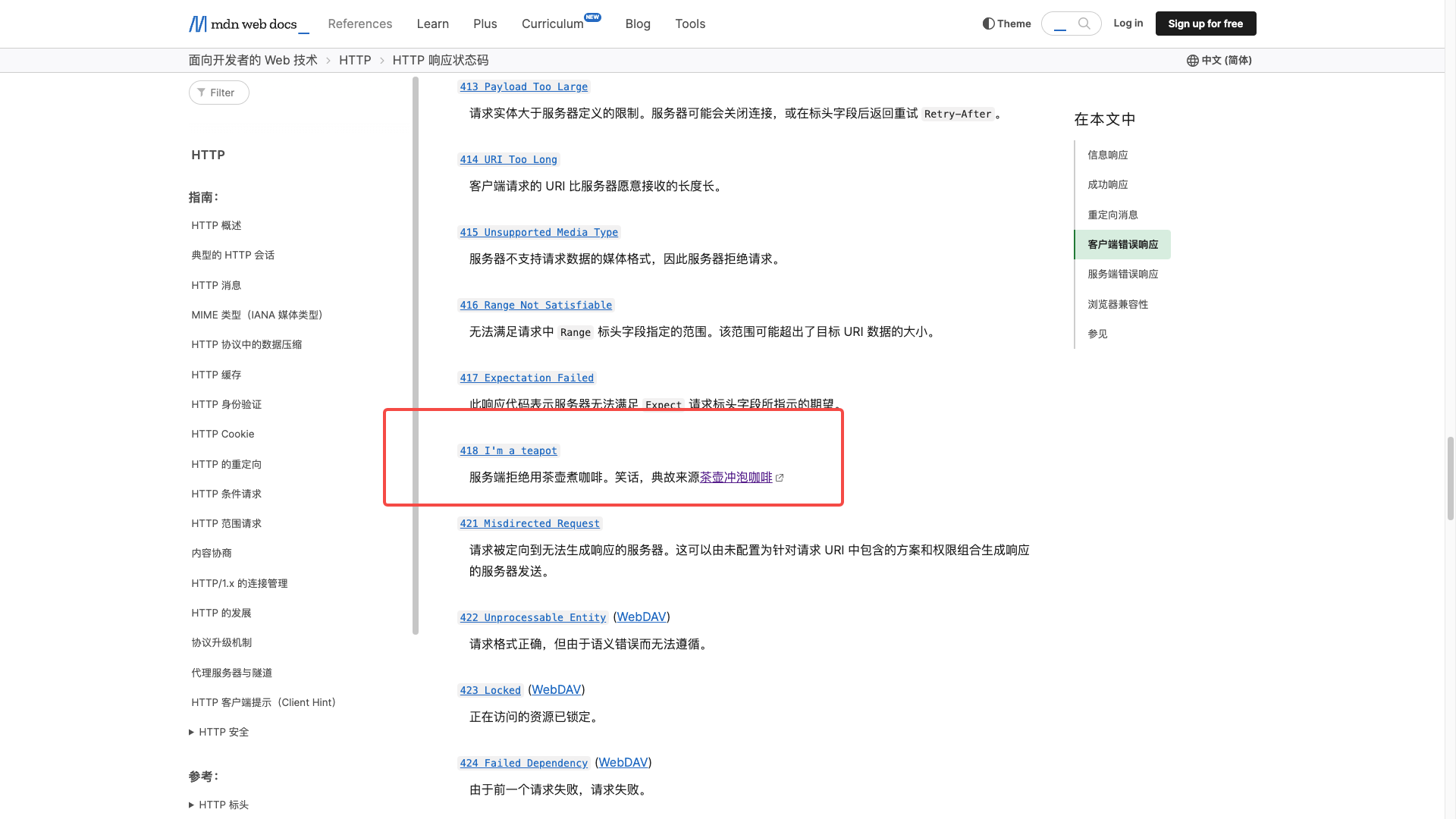Open MIME 类型 sidebar entry
Viewport: 1456px width, 819px height.
coord(257,315)
